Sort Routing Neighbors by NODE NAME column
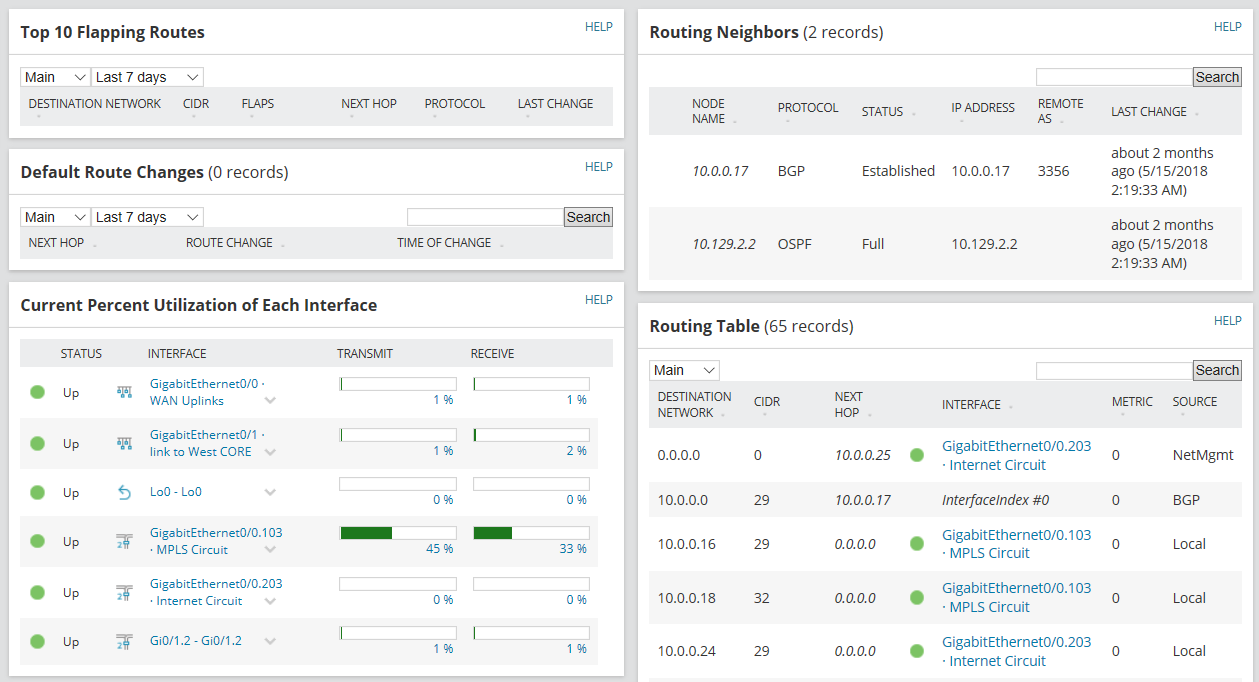The width and height of the screenshot is (1259, 682). click(x=708, y=111)
